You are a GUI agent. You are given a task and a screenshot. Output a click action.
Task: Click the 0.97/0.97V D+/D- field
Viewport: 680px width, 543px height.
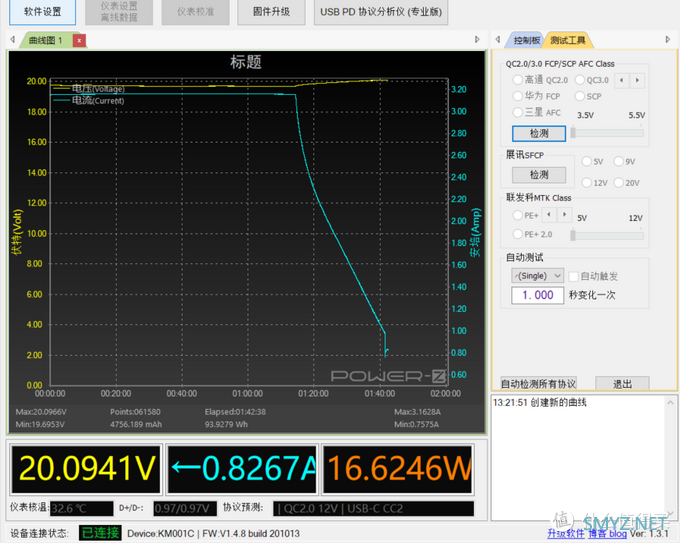click(x=185, y=508)
